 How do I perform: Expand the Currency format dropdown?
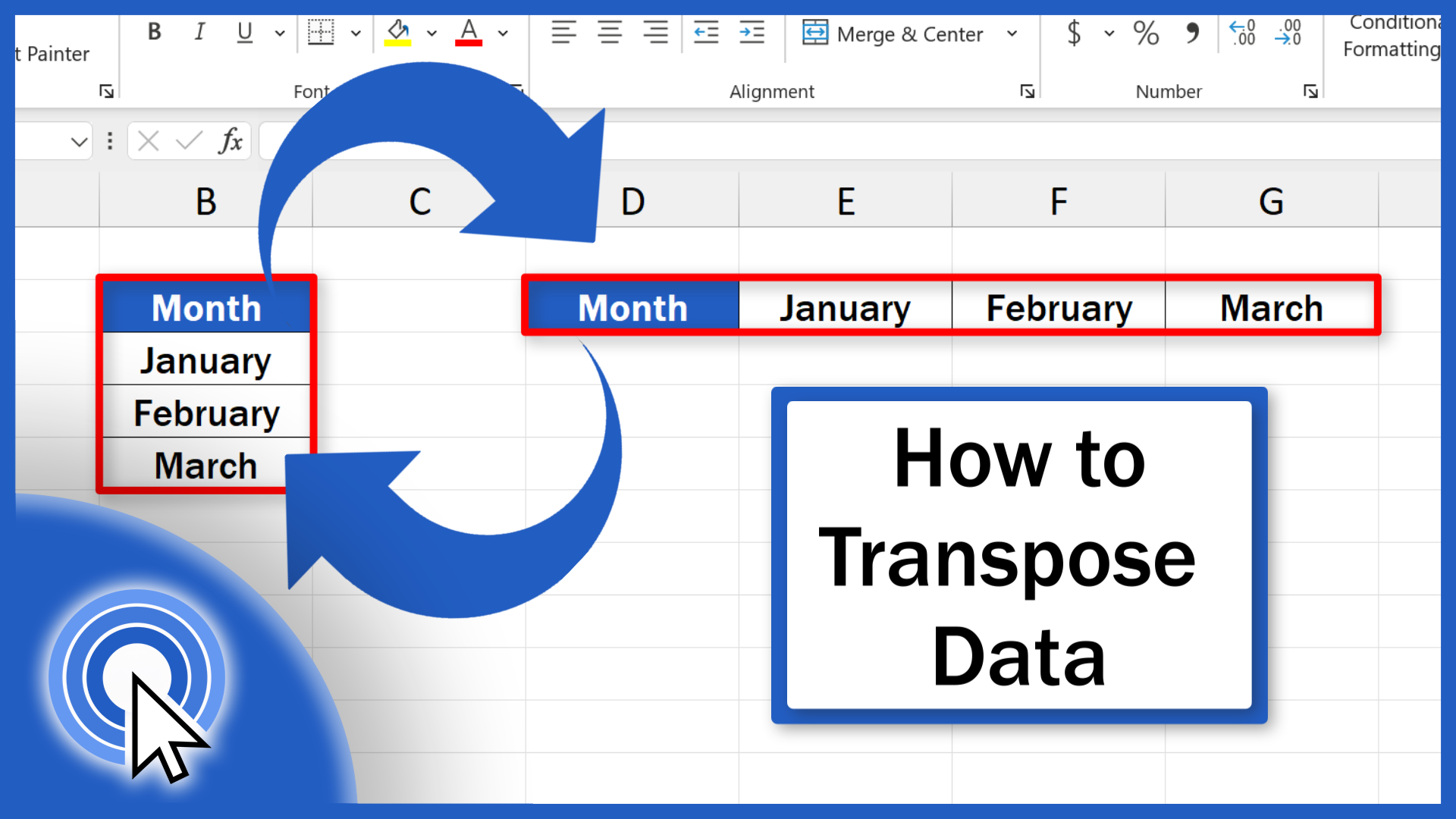click(1101, 34)
